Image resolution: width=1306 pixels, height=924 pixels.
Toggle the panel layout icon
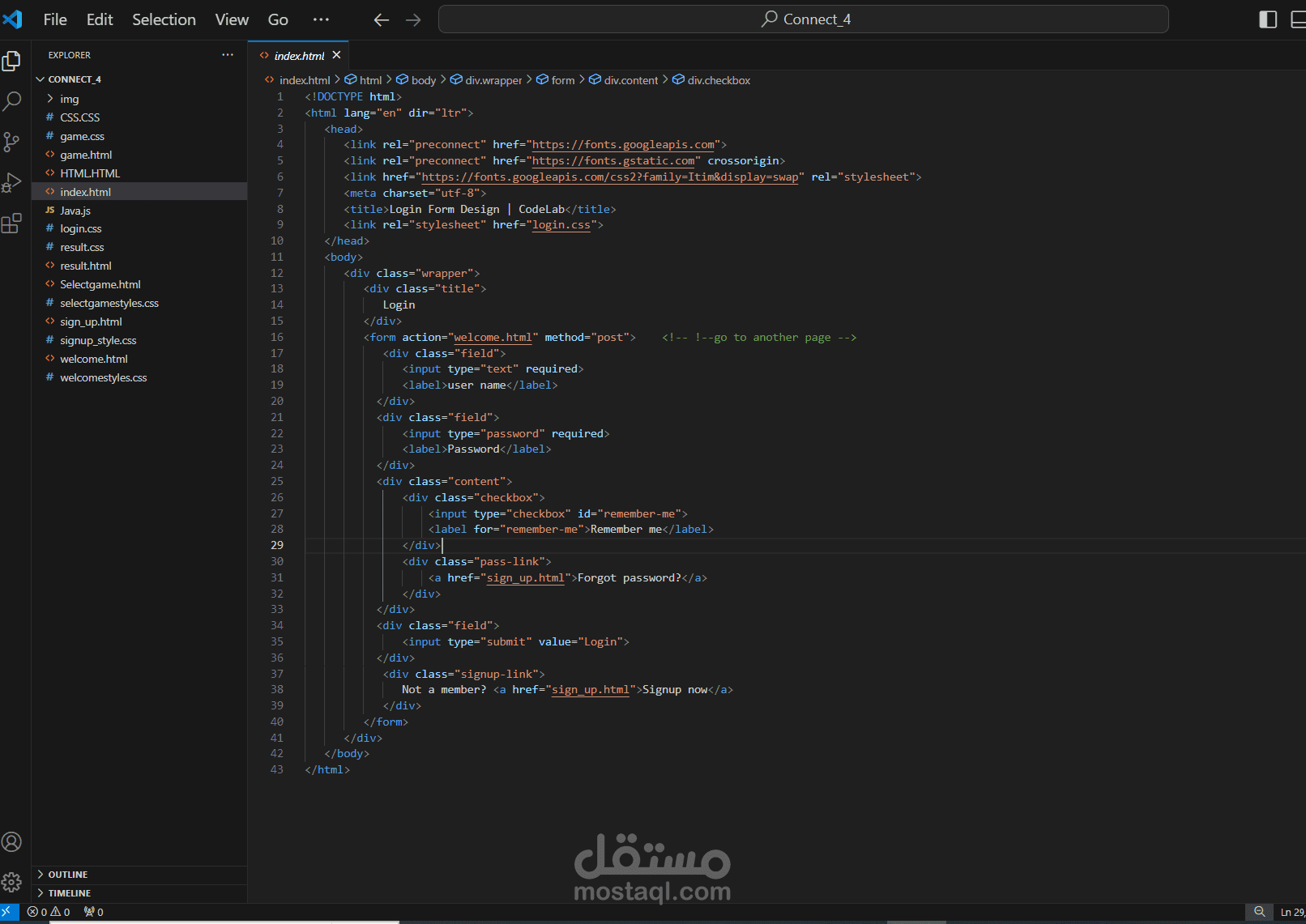1298,19
